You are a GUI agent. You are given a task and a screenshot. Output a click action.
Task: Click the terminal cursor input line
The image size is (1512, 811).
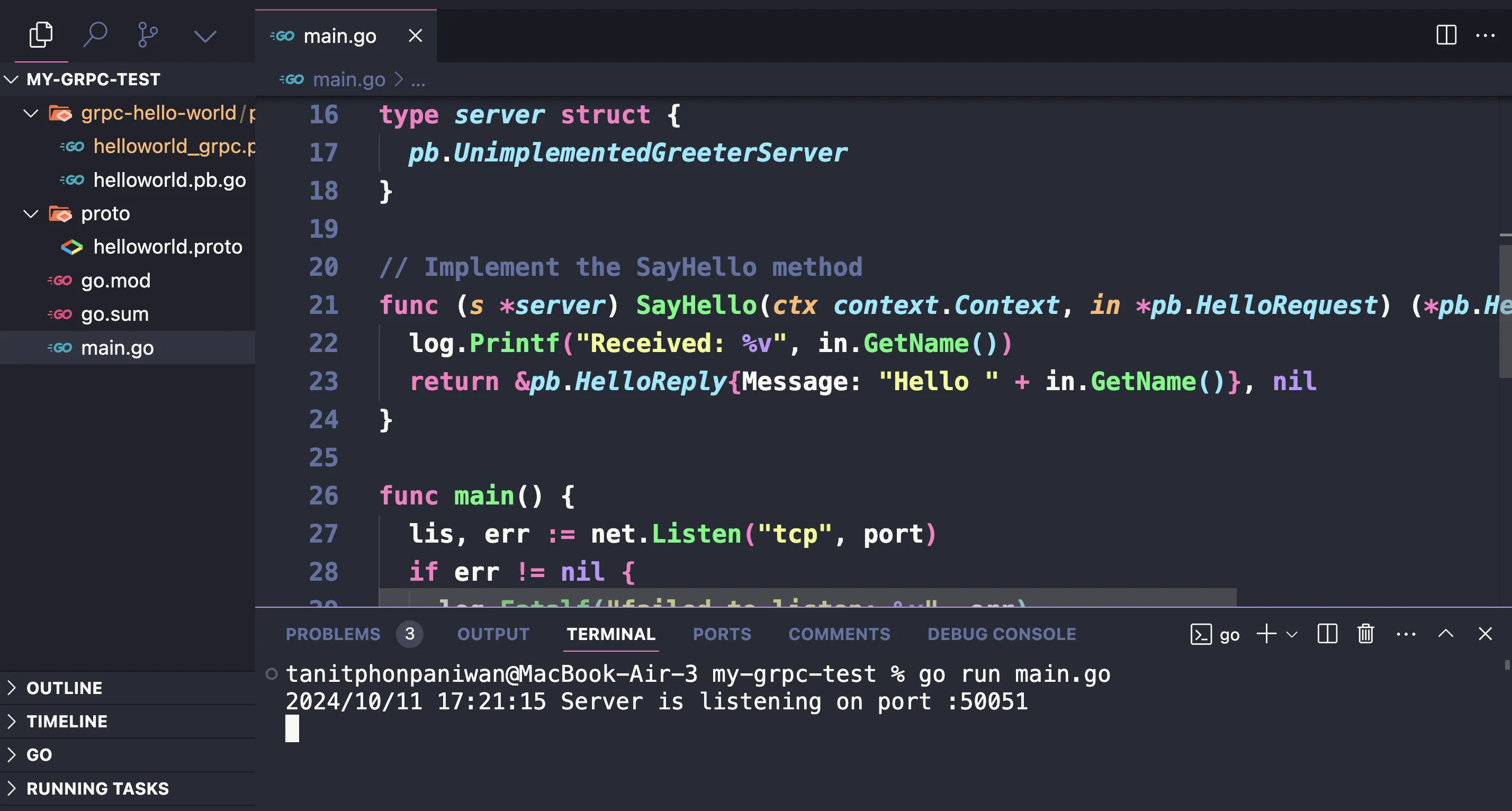[x=292, y=728]
